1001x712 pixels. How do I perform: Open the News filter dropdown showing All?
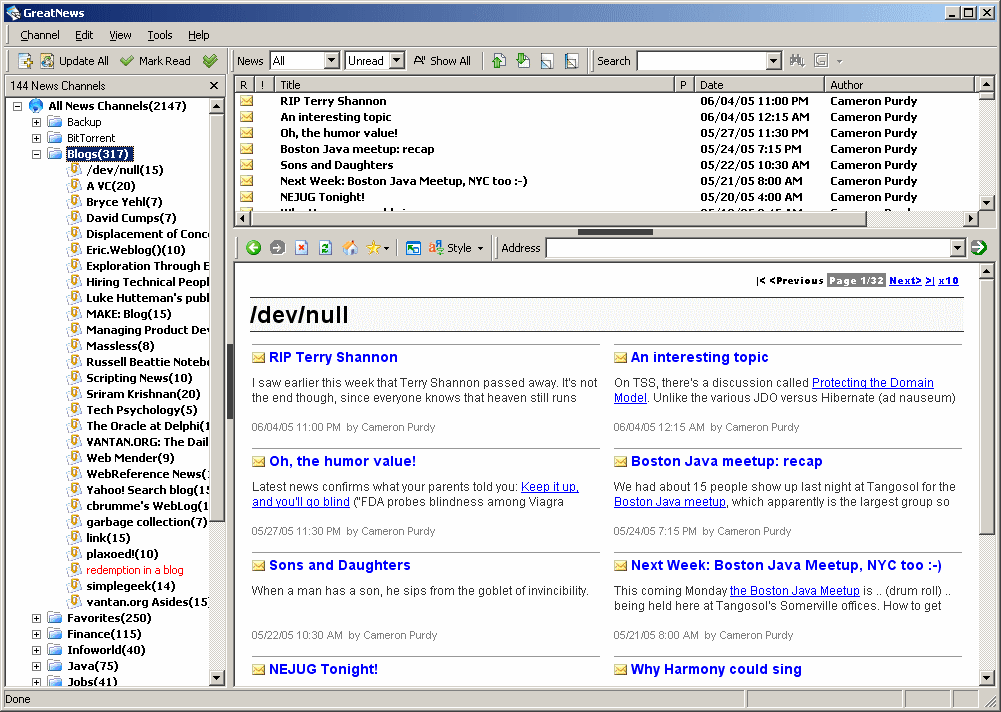pos(331,61)
